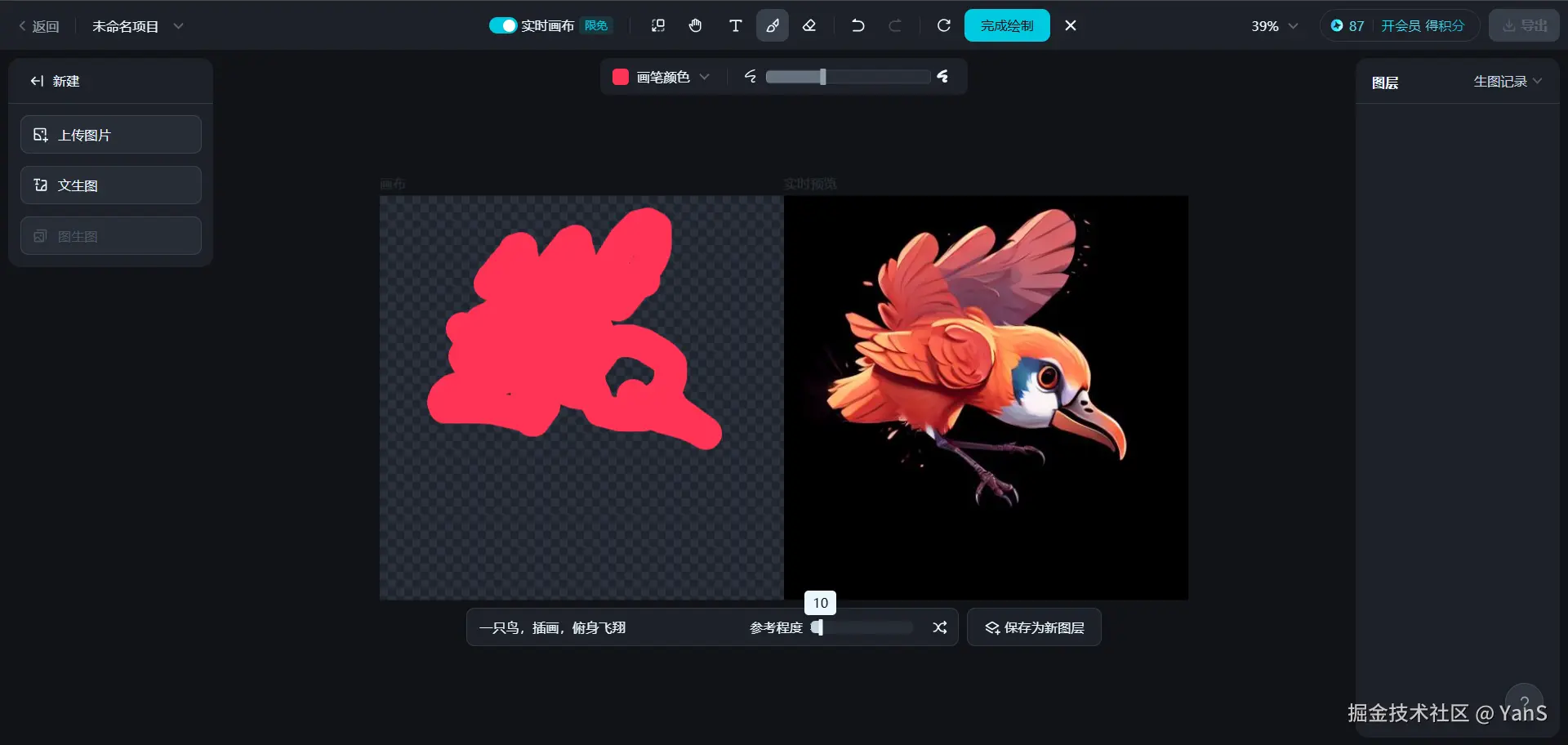Click the 上传图片 button
1568x745 pixels.
point(111,135)
